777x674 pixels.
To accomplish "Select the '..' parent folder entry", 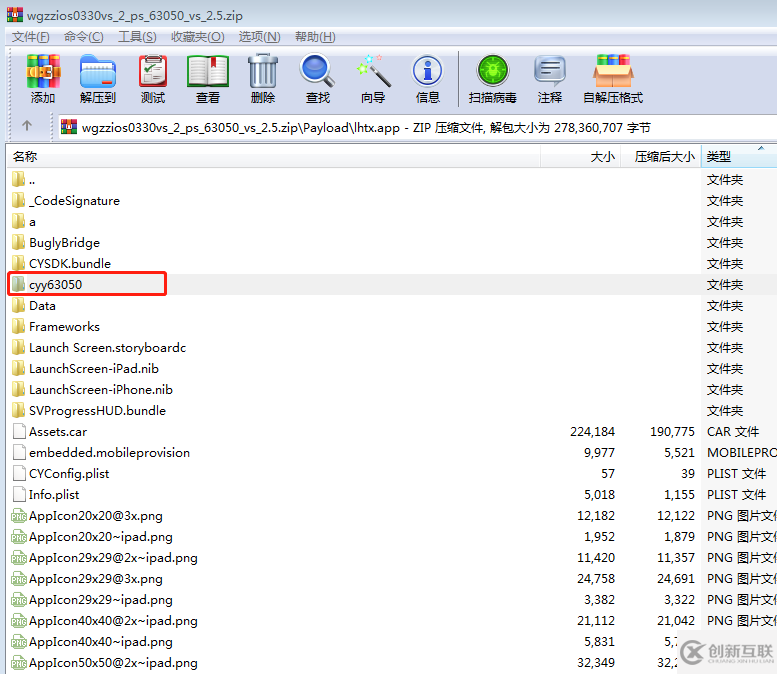I will (23, 179).
